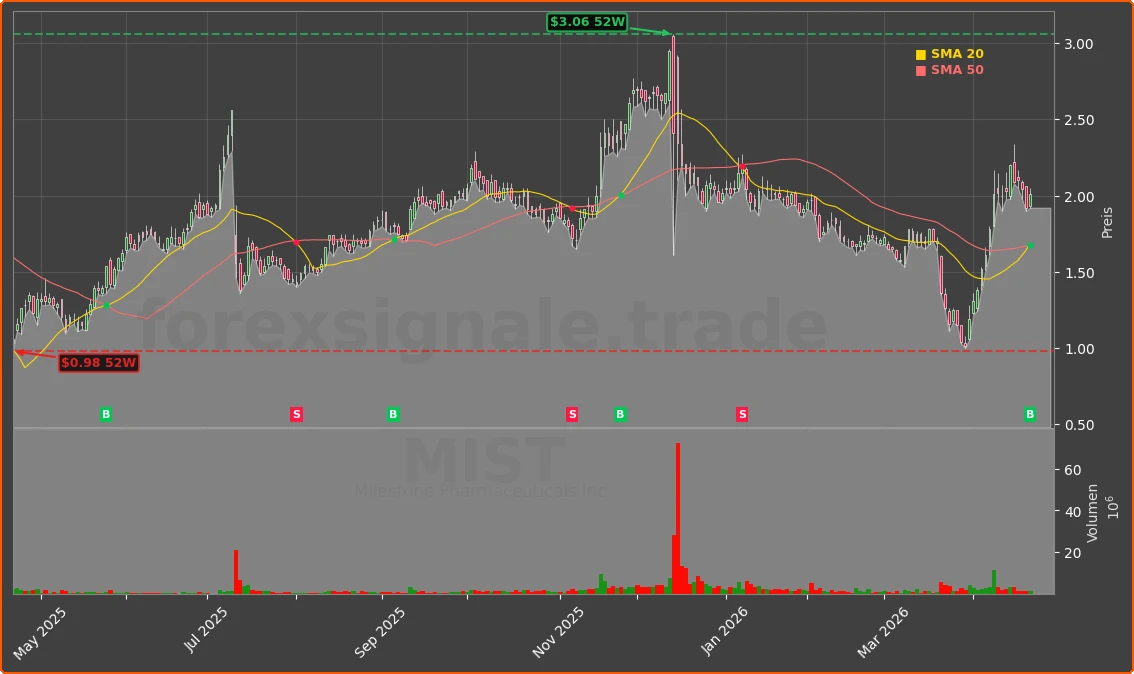Select the B buy marker near Sep 2025
Screen dimensions: 1134x674
393,414
